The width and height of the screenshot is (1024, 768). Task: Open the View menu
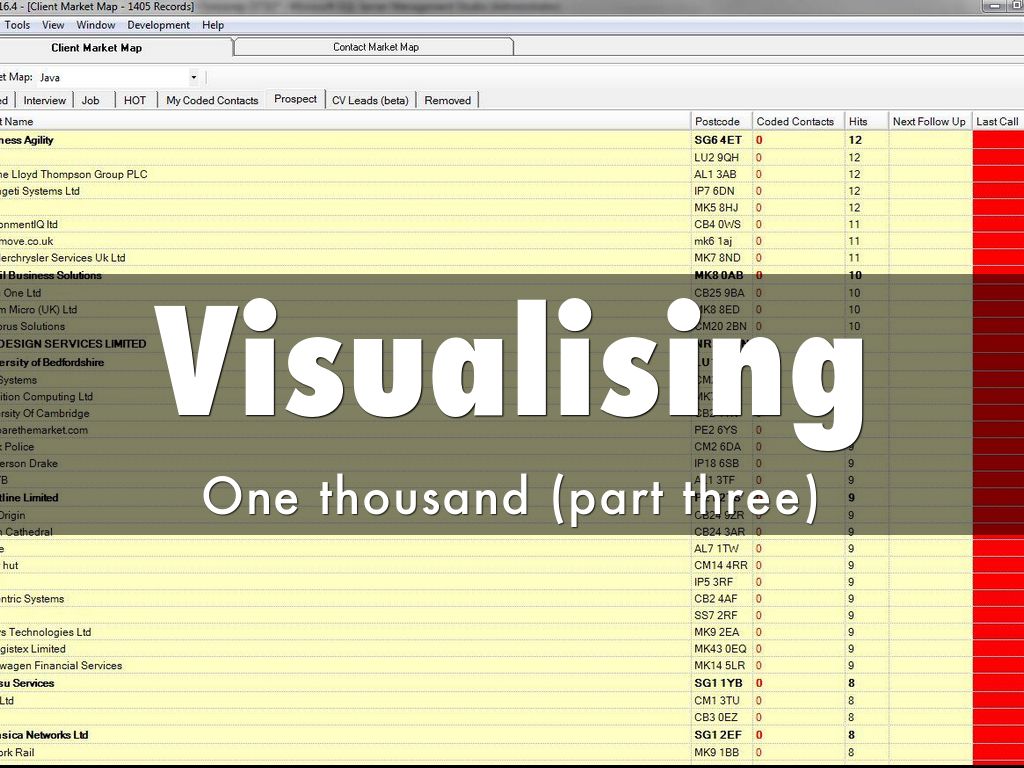(x=53, y=25)
